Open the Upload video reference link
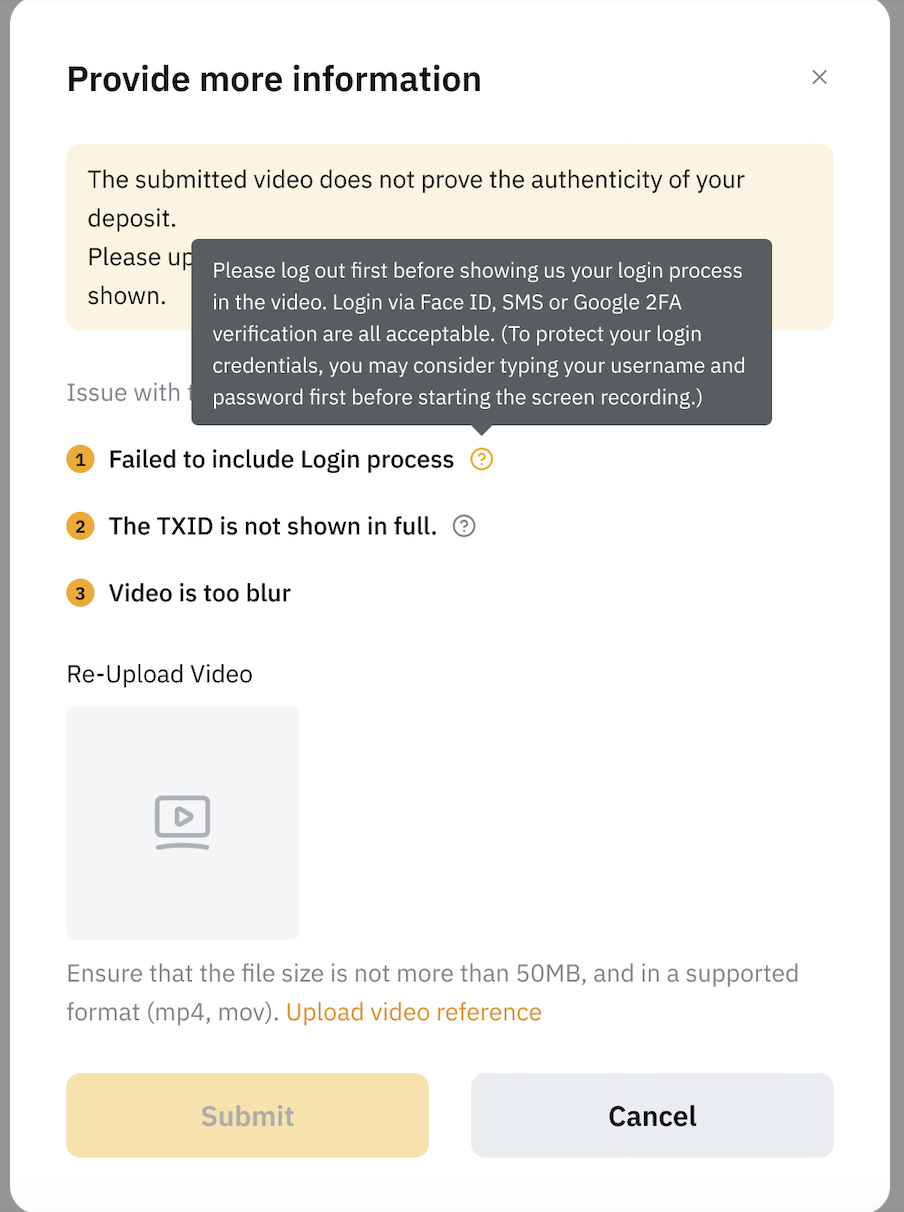This screenshot has height=1212, width=904. 413,1012
